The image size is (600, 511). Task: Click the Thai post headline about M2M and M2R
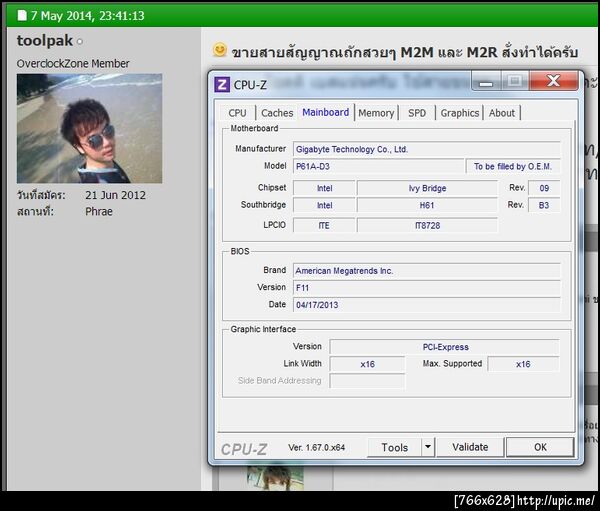pyautogui.click(x=404, y=52)
